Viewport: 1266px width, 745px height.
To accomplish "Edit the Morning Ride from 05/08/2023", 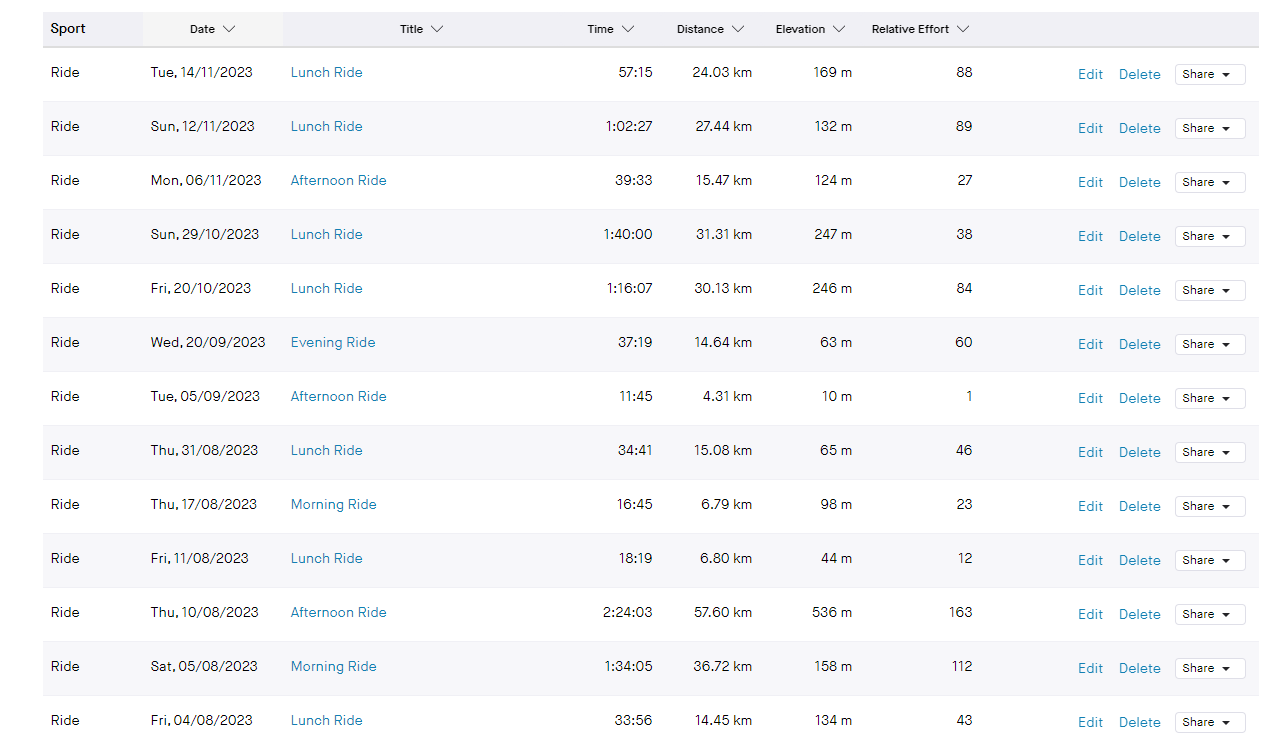I will pos(1090,668).
